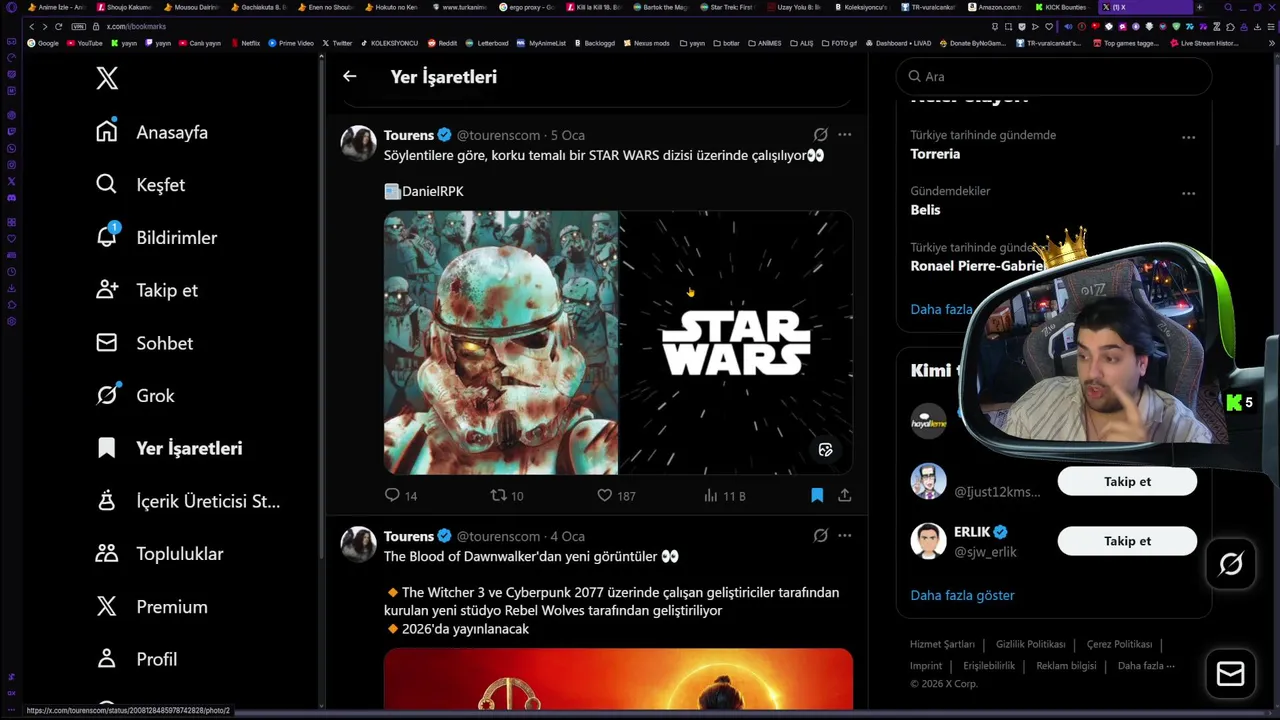This screenshot has width=1280, height=720.
Task: Open the bloody stormtrooper image
Action: pos(501,342)
